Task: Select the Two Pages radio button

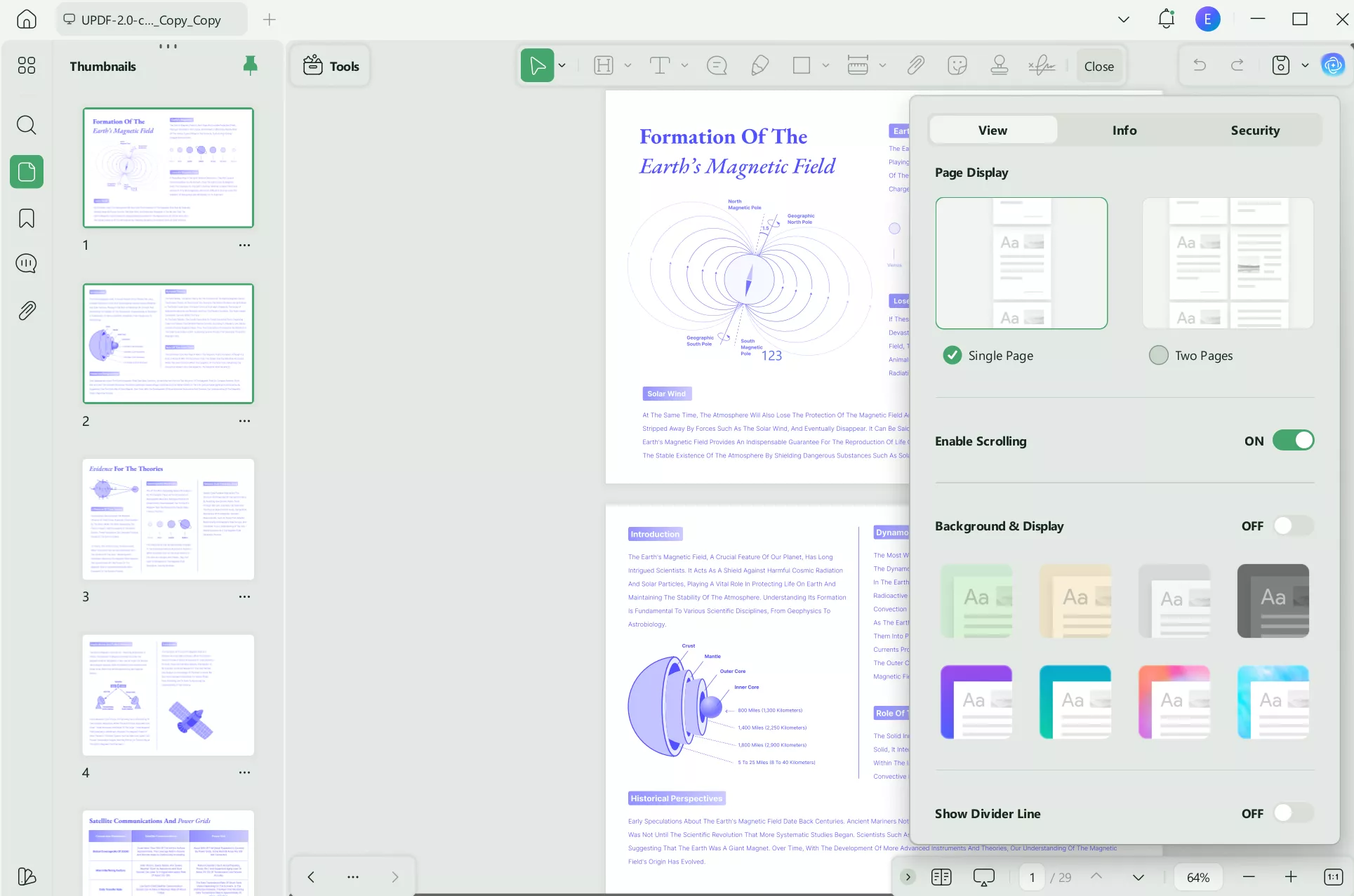Action: (x=1158, y=355)
